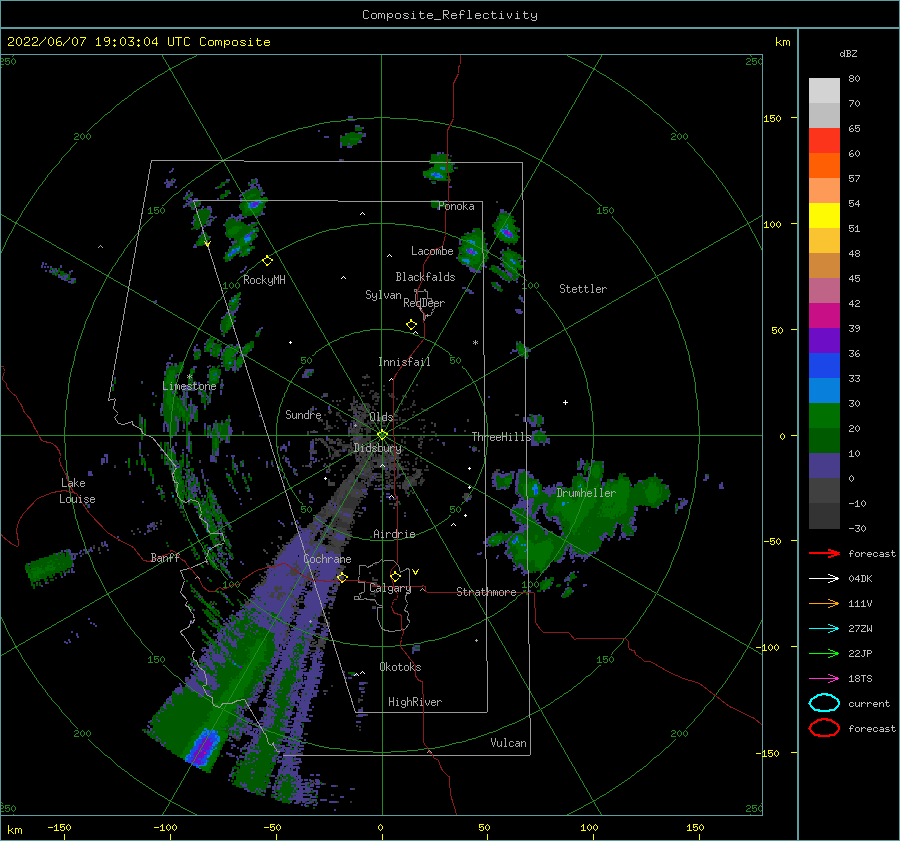This screenshot has width=900, height=841.
Task: Select the yellow diamond marker below RedDeer
Action: [412, 325]
